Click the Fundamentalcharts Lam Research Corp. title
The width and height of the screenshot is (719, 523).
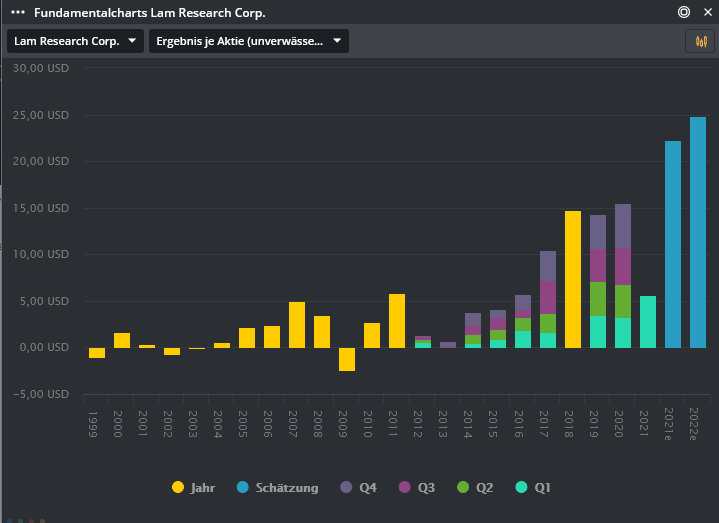pyautogui.click(x=150, y=13)
